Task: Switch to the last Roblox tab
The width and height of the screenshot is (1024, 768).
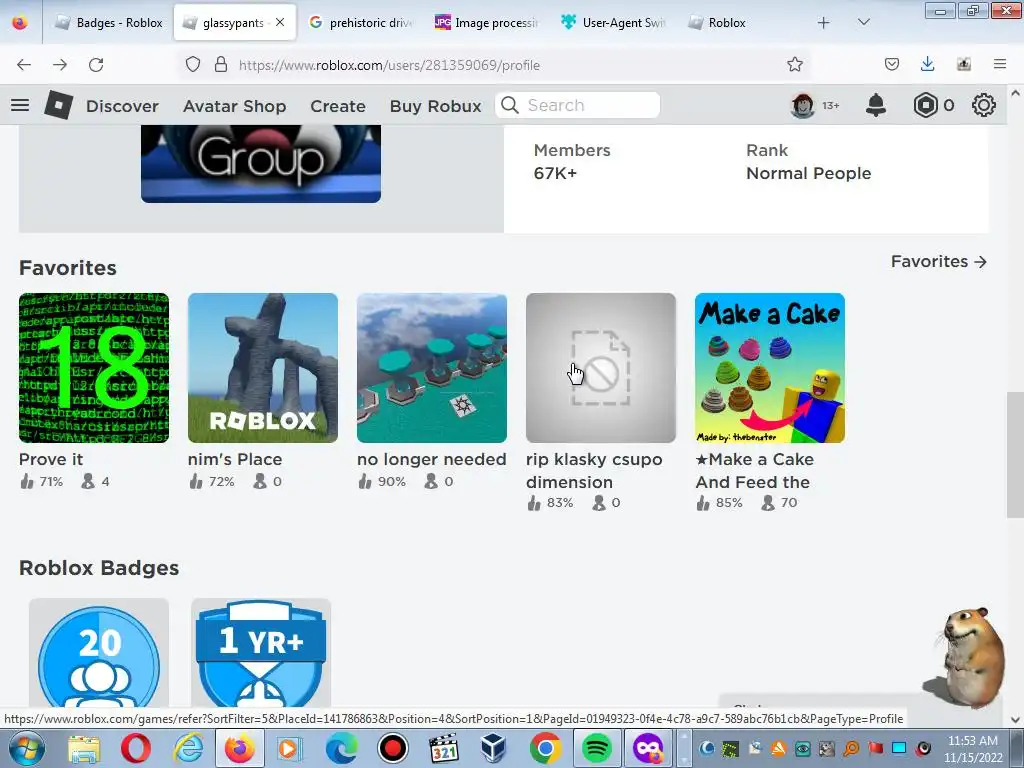Action: pyautogui.click(x=740, y=23)
